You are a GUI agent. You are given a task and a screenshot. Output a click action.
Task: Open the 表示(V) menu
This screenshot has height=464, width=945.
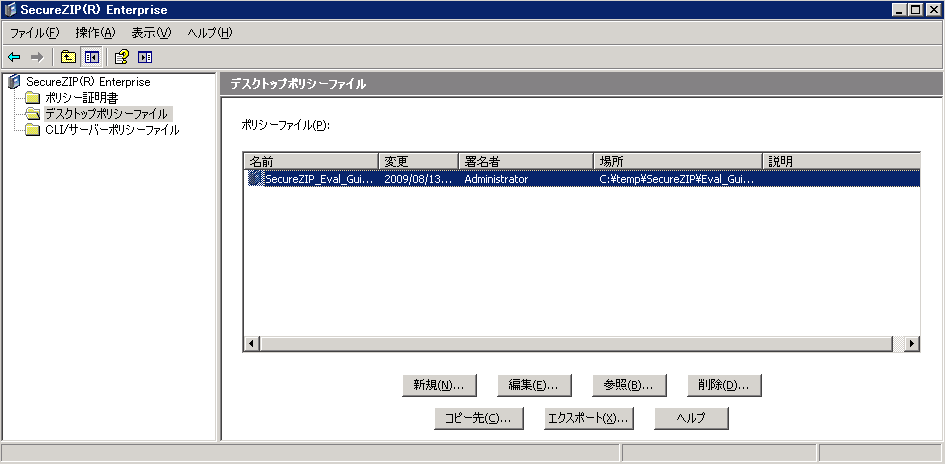tap(151, 33)
